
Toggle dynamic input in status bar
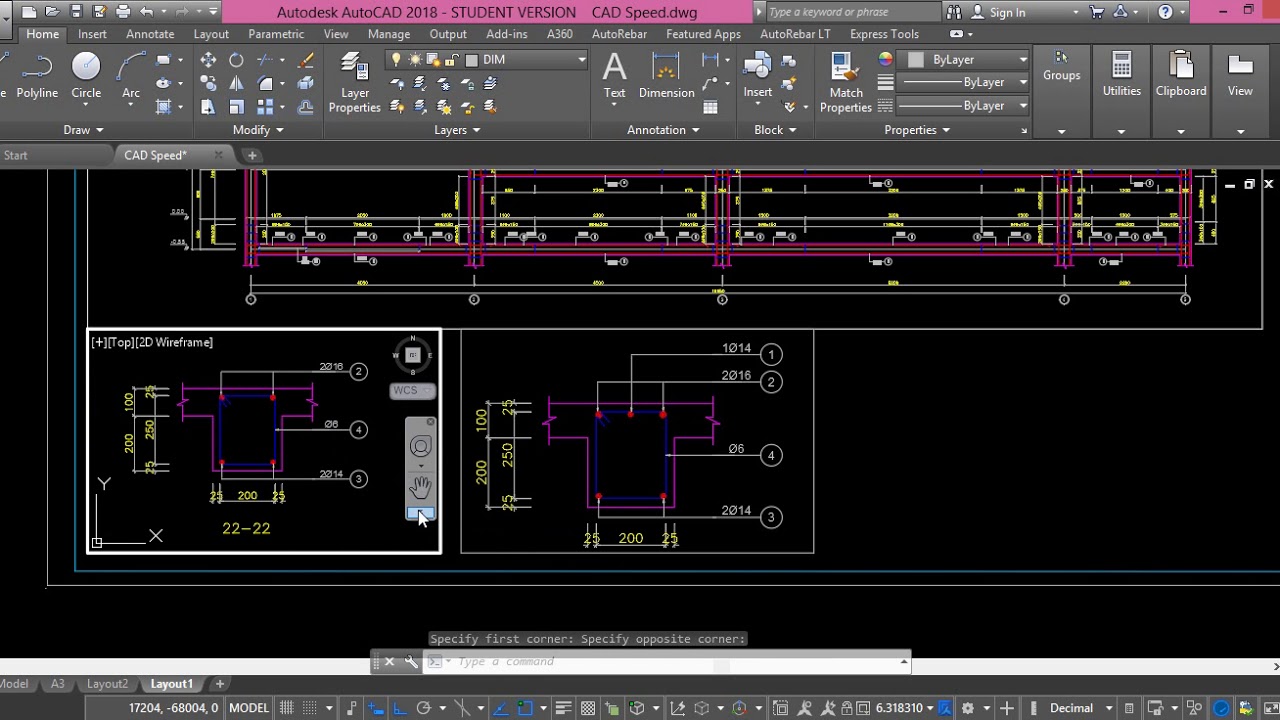[x=376, y=708]
